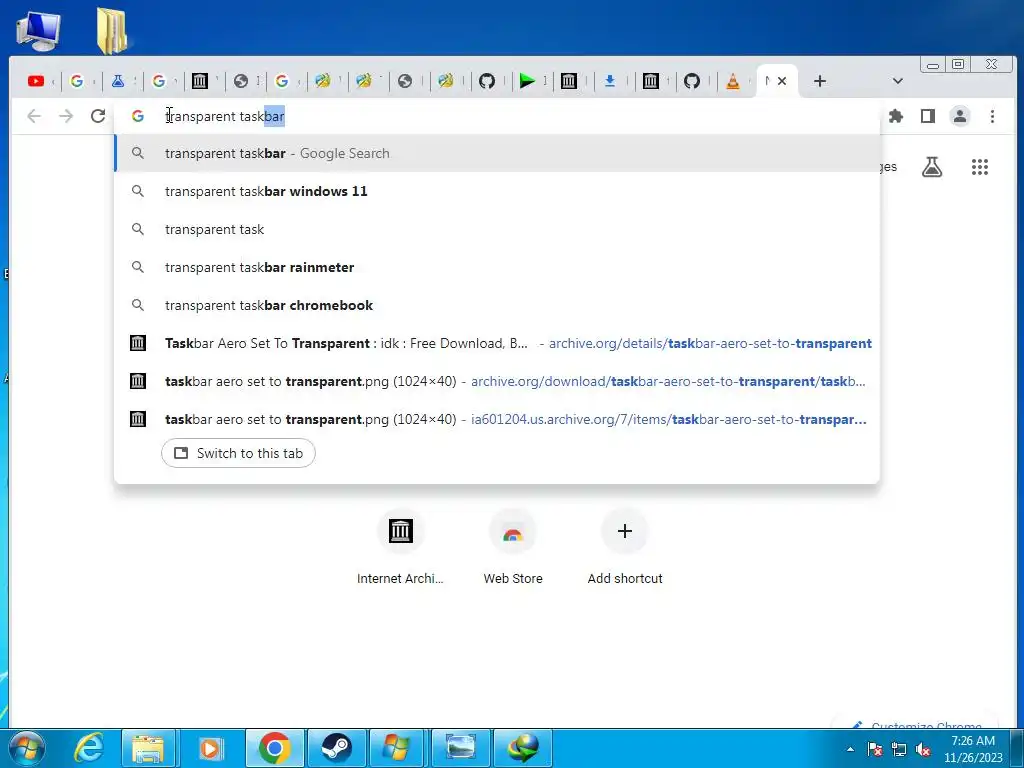Image resolution: width=1024 pixels, height=768 pixels.
Task: Go forward using the forward arrow
Action: 66,116
